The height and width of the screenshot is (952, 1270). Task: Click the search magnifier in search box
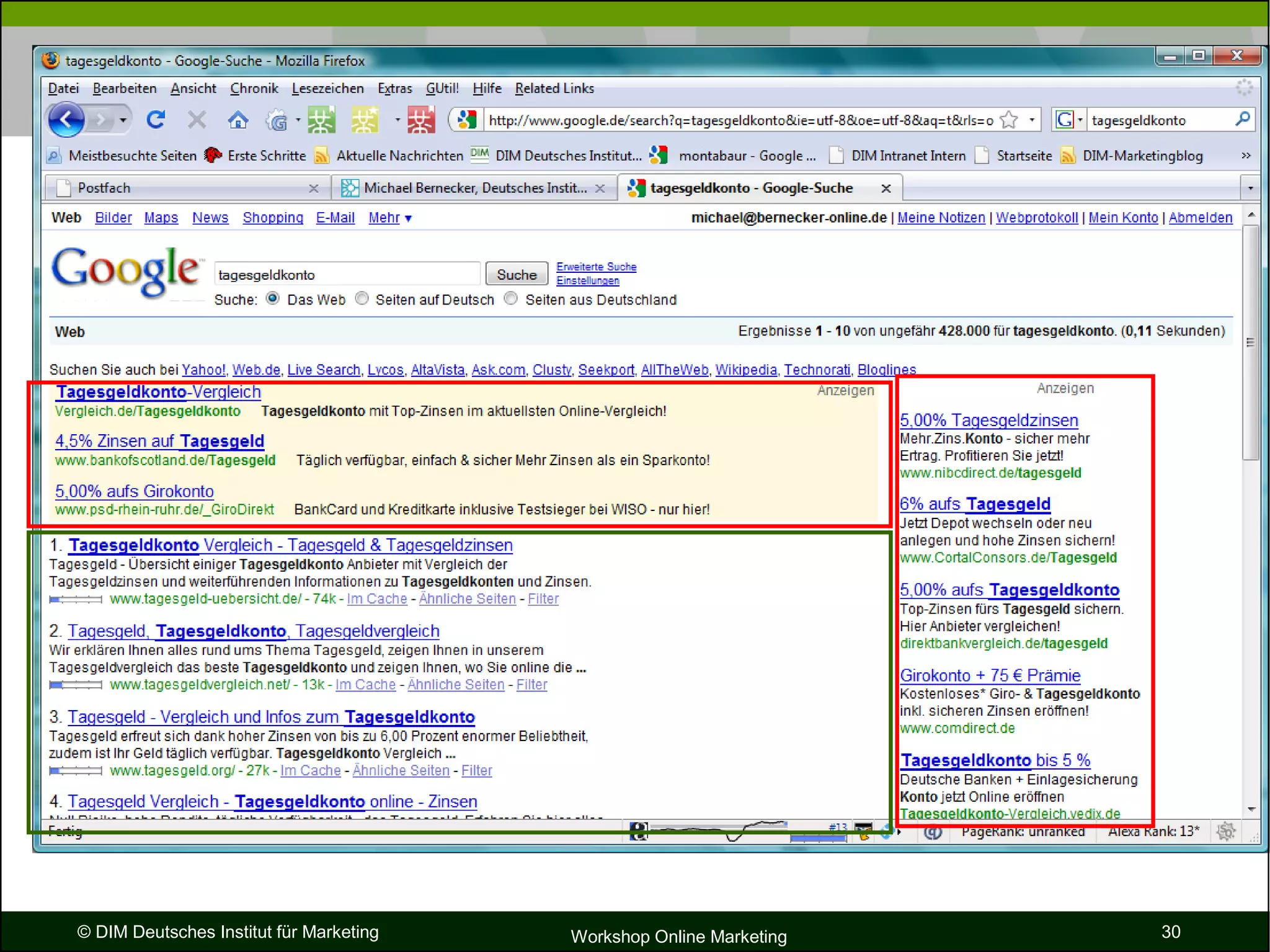pos(1242,120)
